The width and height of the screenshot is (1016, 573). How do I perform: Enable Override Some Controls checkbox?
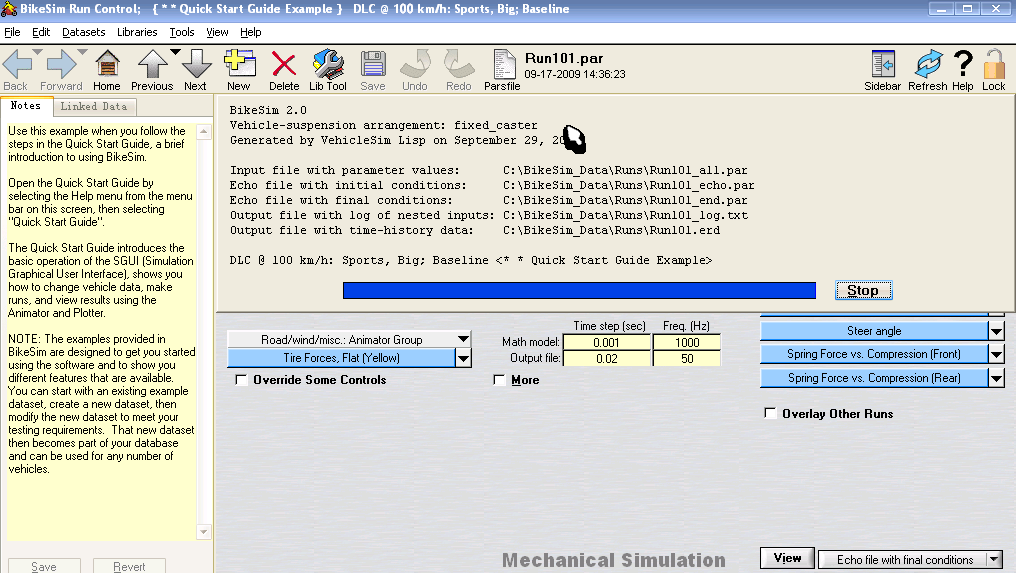click(242, 380)
